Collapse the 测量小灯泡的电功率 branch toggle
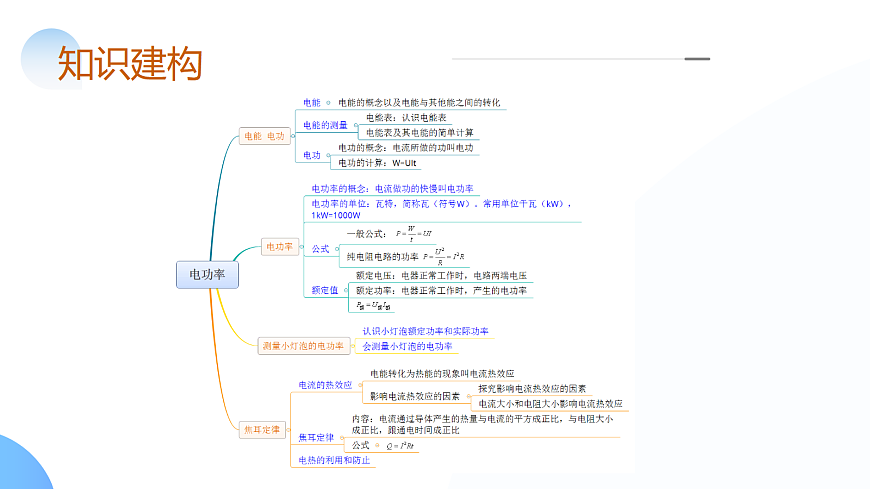 [353, 346]
